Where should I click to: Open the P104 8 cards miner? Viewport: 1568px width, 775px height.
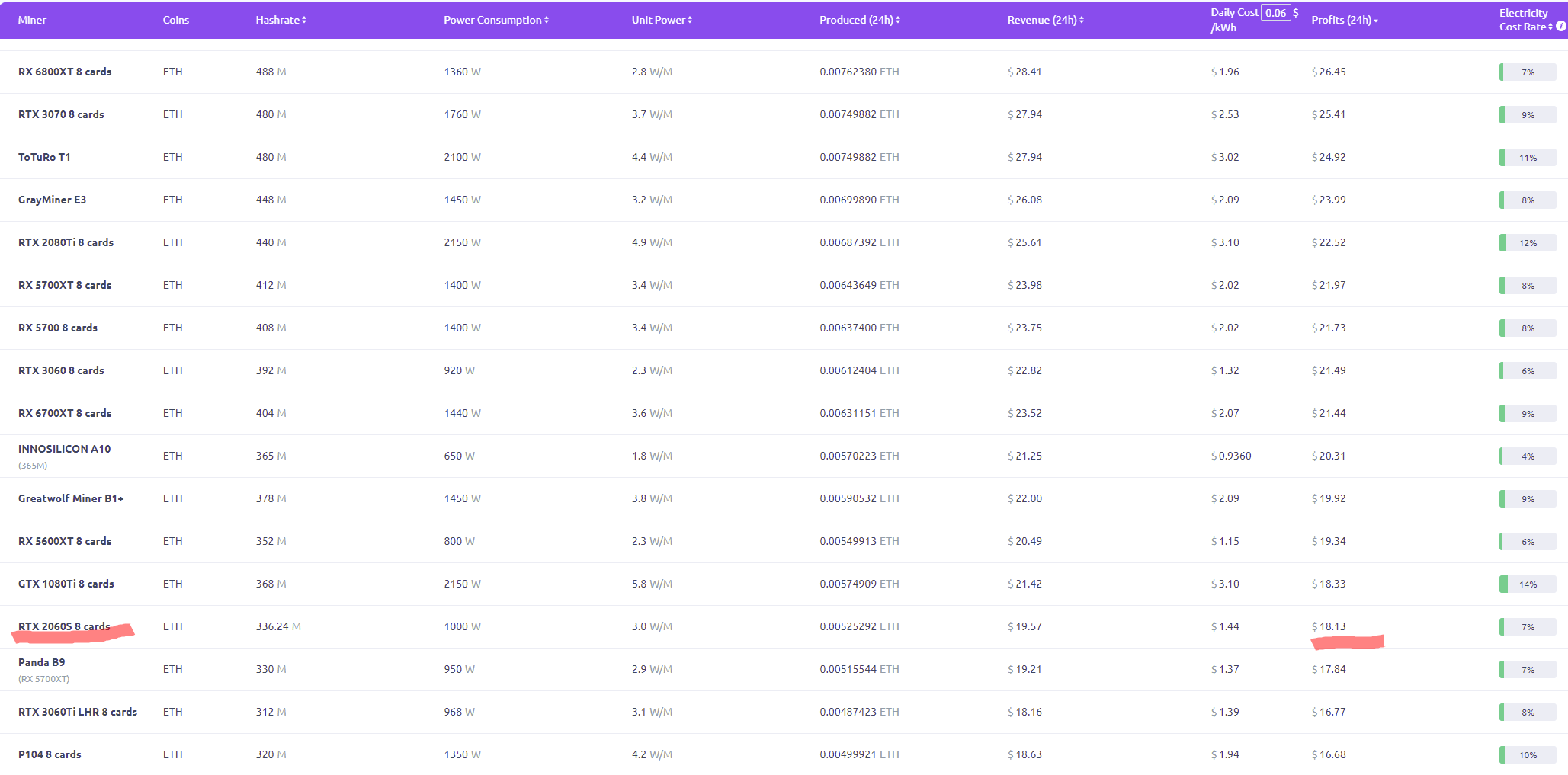tap(50, 754)
